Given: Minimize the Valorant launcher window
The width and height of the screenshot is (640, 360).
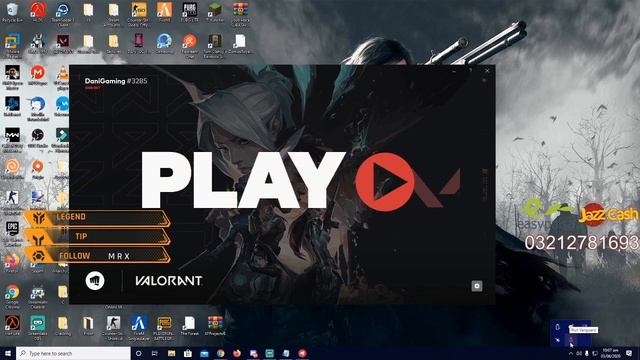Looking at the screenshot, I should click(454, 71).
